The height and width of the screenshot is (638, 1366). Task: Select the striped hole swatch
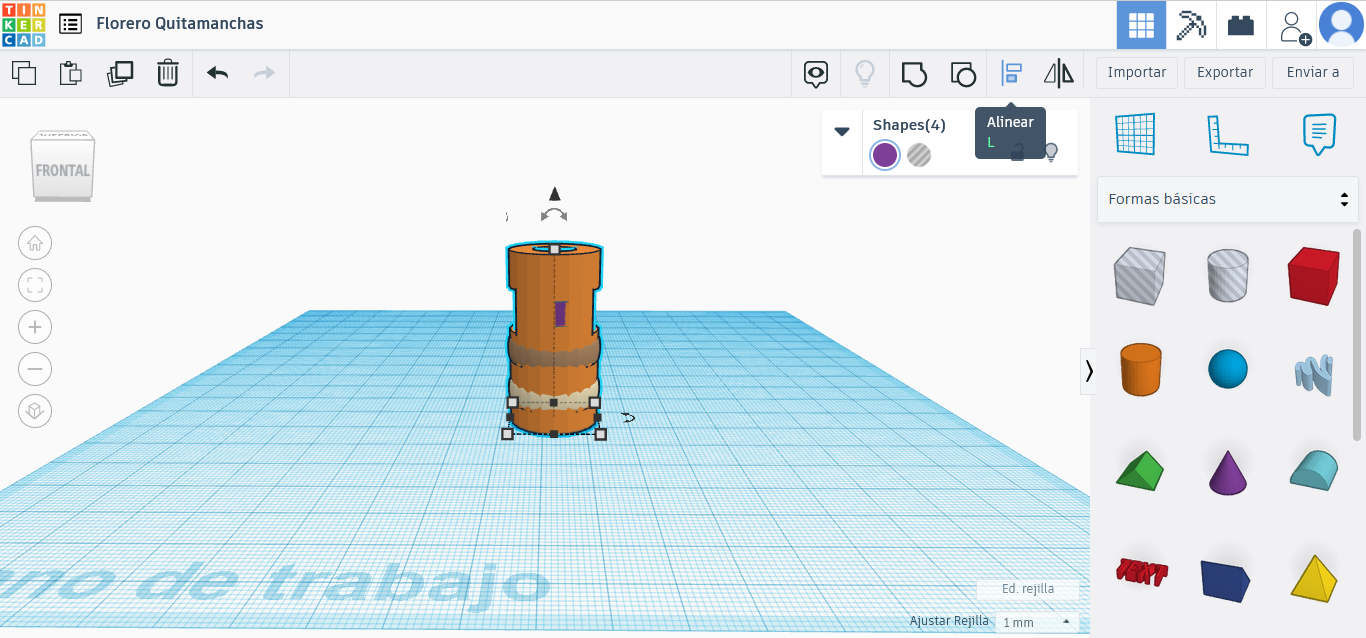(x=919, y=155)
